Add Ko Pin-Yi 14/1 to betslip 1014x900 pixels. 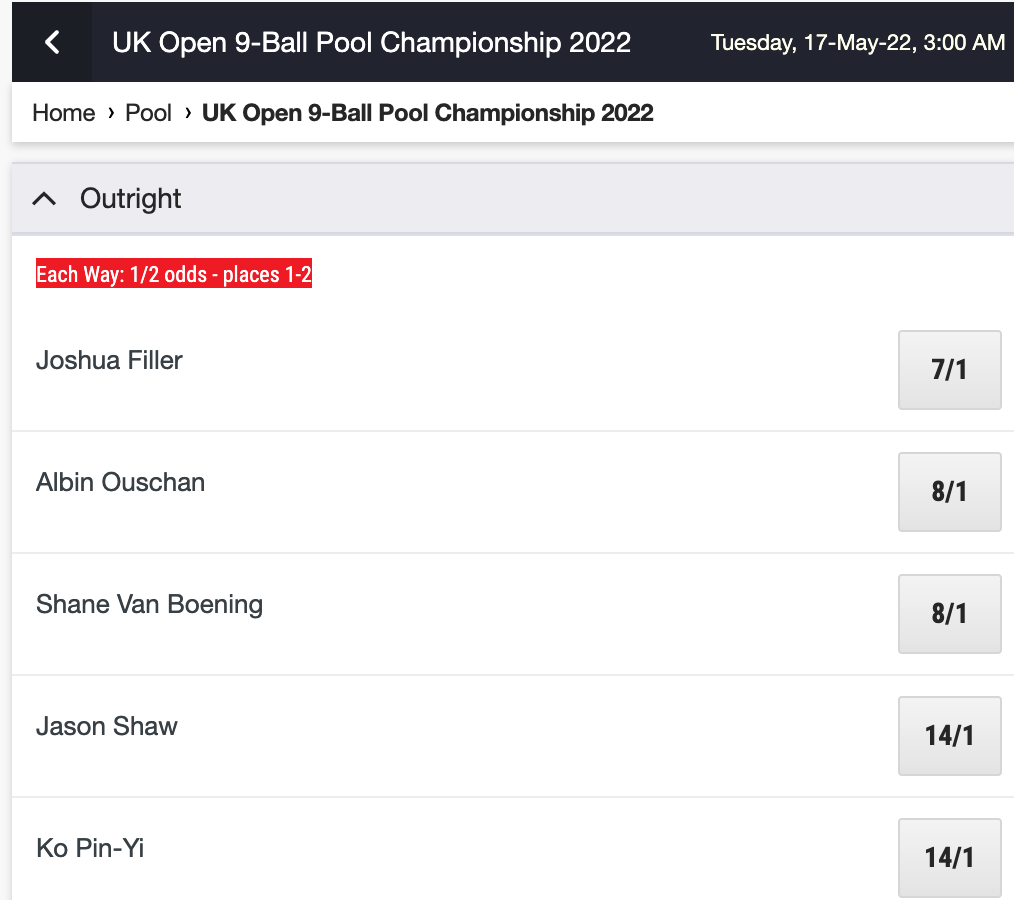point(949,857)
